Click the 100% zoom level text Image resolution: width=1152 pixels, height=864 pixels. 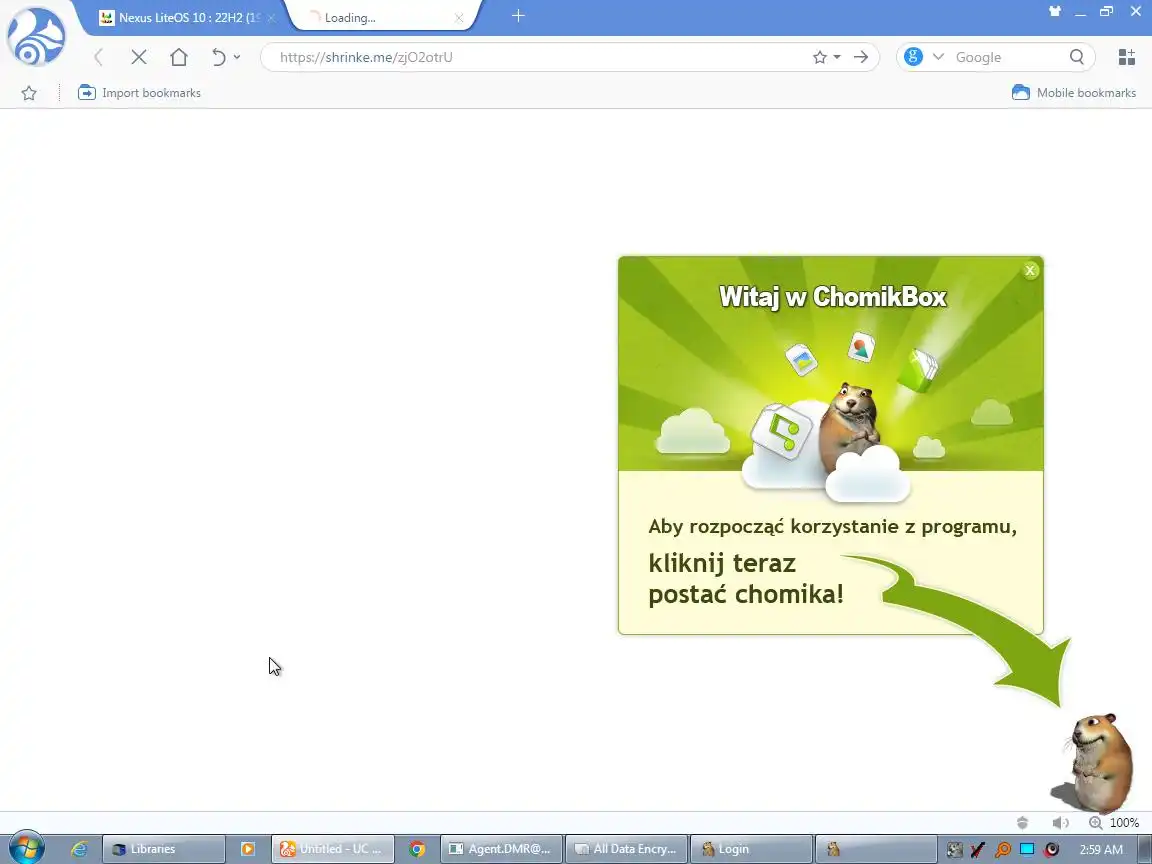pos(1124,823)
